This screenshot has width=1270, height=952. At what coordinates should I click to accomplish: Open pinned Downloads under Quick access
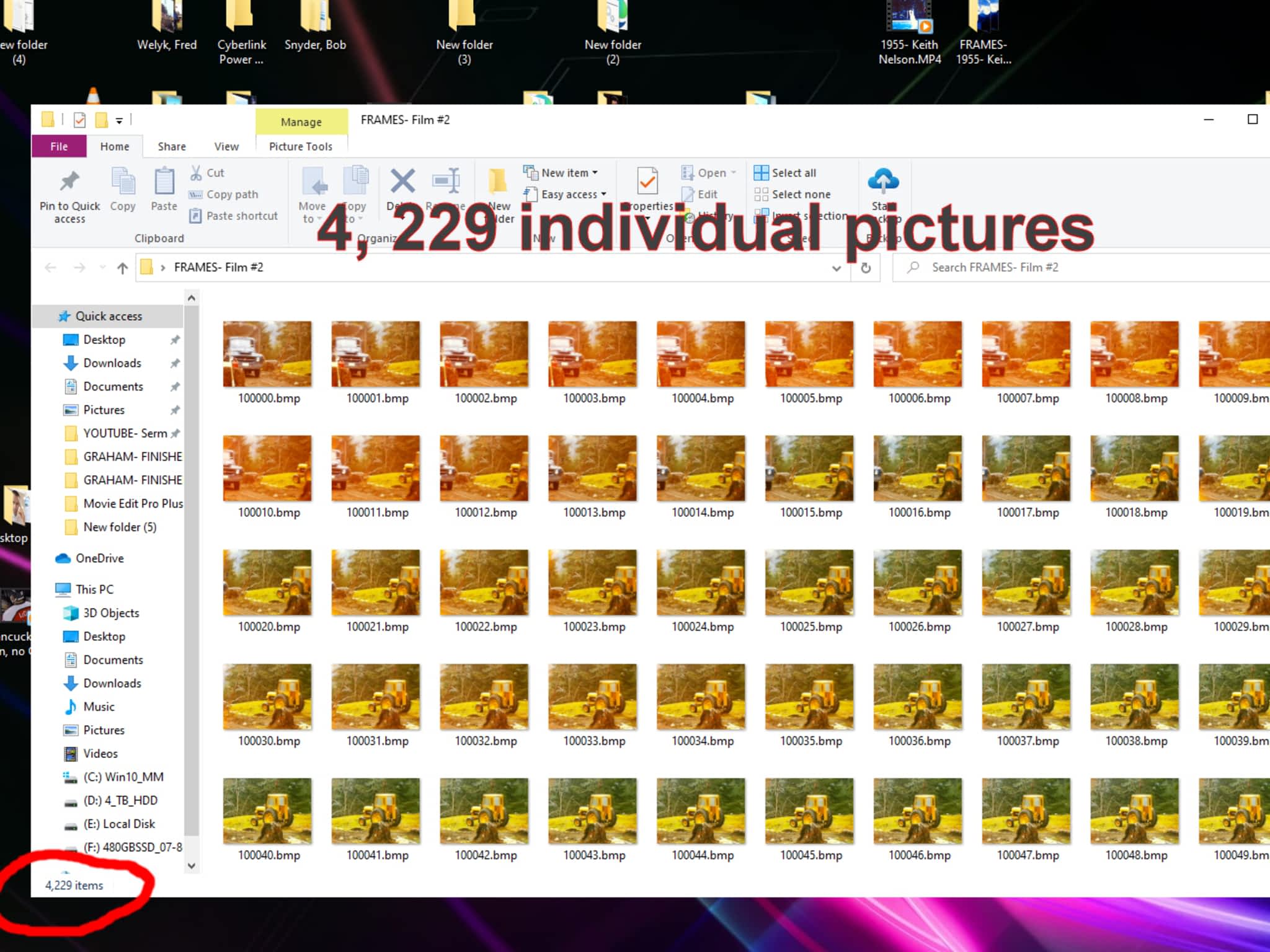point(112,363)
